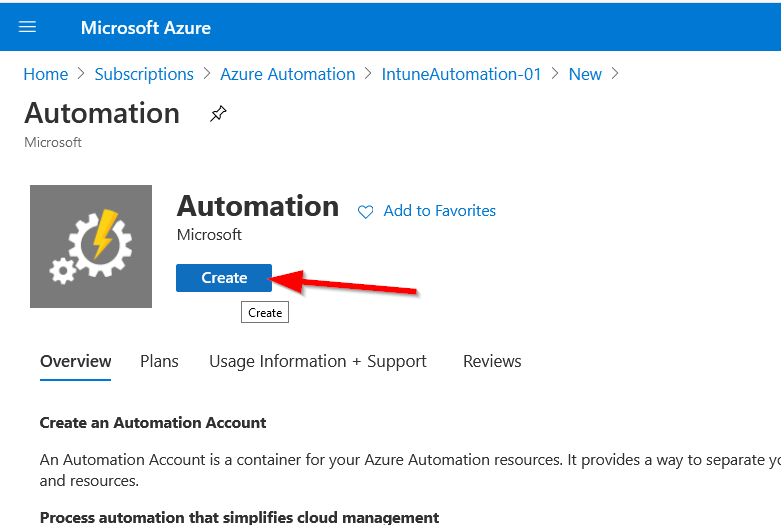Click the Automation gear logo thumbnail
Image resolution: width=781 pixels, height=525 pixels.
pos(91,246)
